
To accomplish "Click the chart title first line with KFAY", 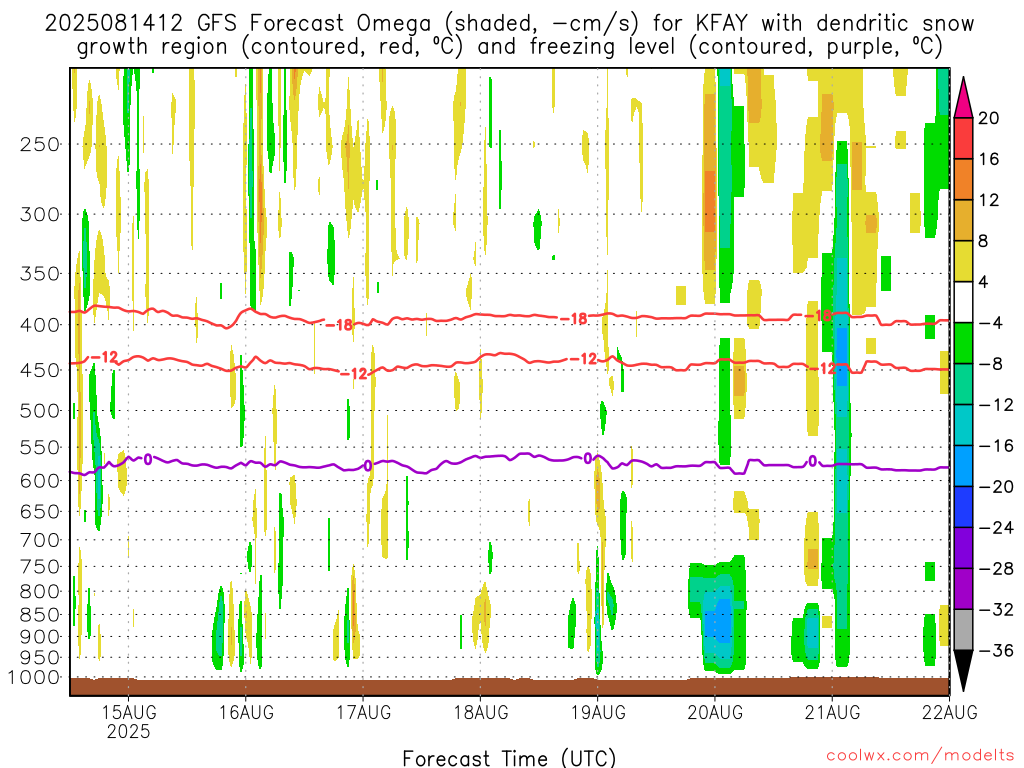I will (509, 24).
